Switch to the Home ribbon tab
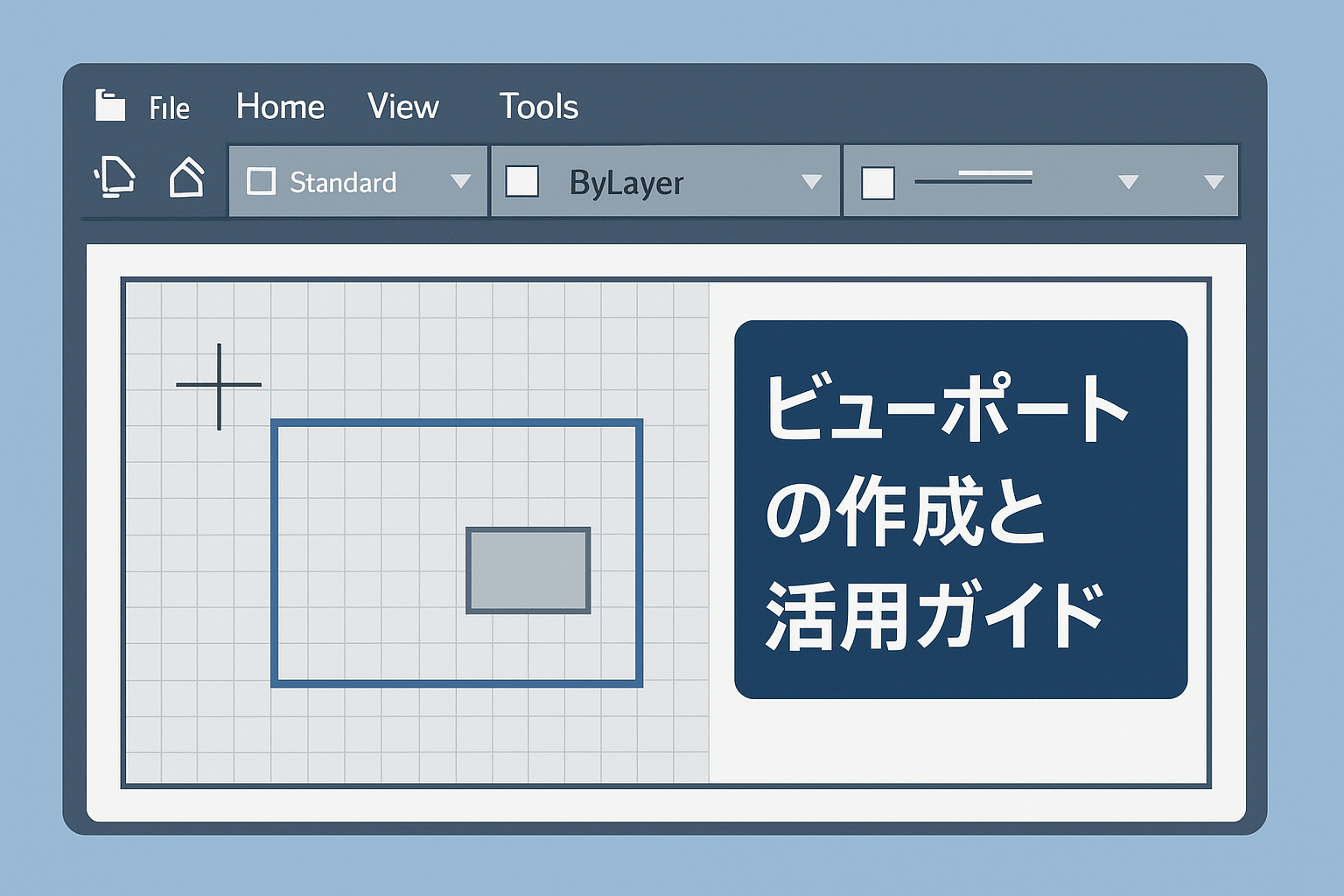1344x896 pixels. coord(278,107)
